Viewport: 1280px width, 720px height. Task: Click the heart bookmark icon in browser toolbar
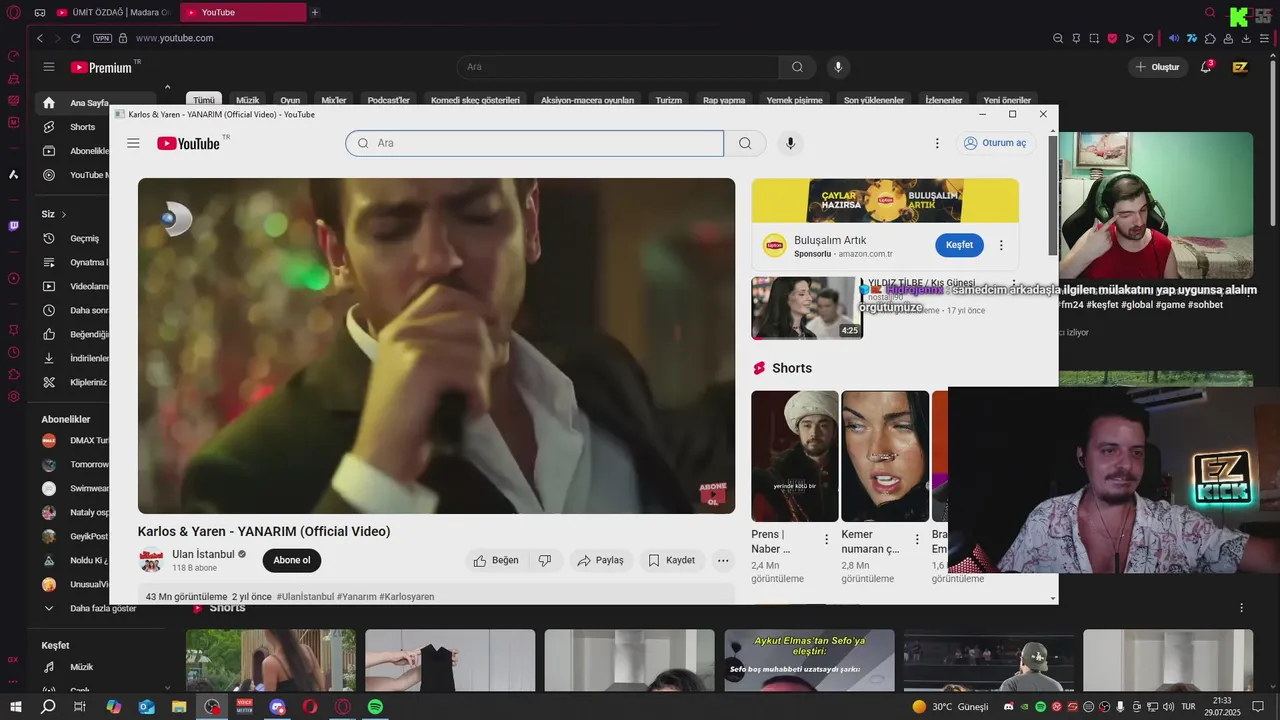click(1148, 38)
